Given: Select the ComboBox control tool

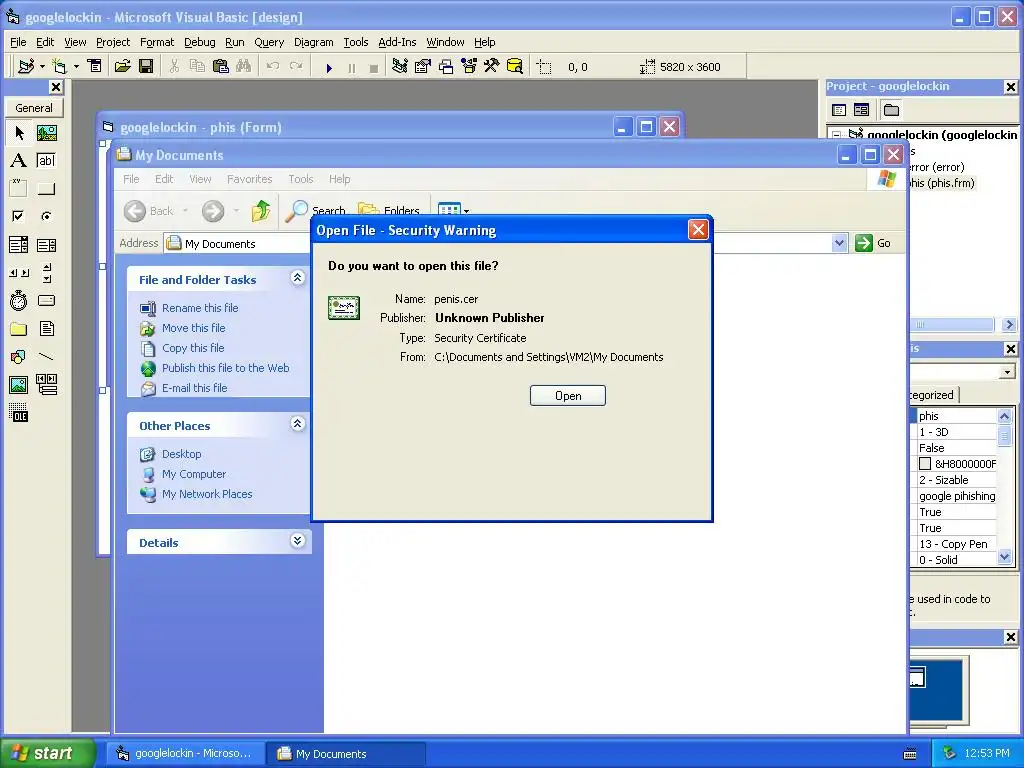Looking at the screenshot, I should pos(19,245).
